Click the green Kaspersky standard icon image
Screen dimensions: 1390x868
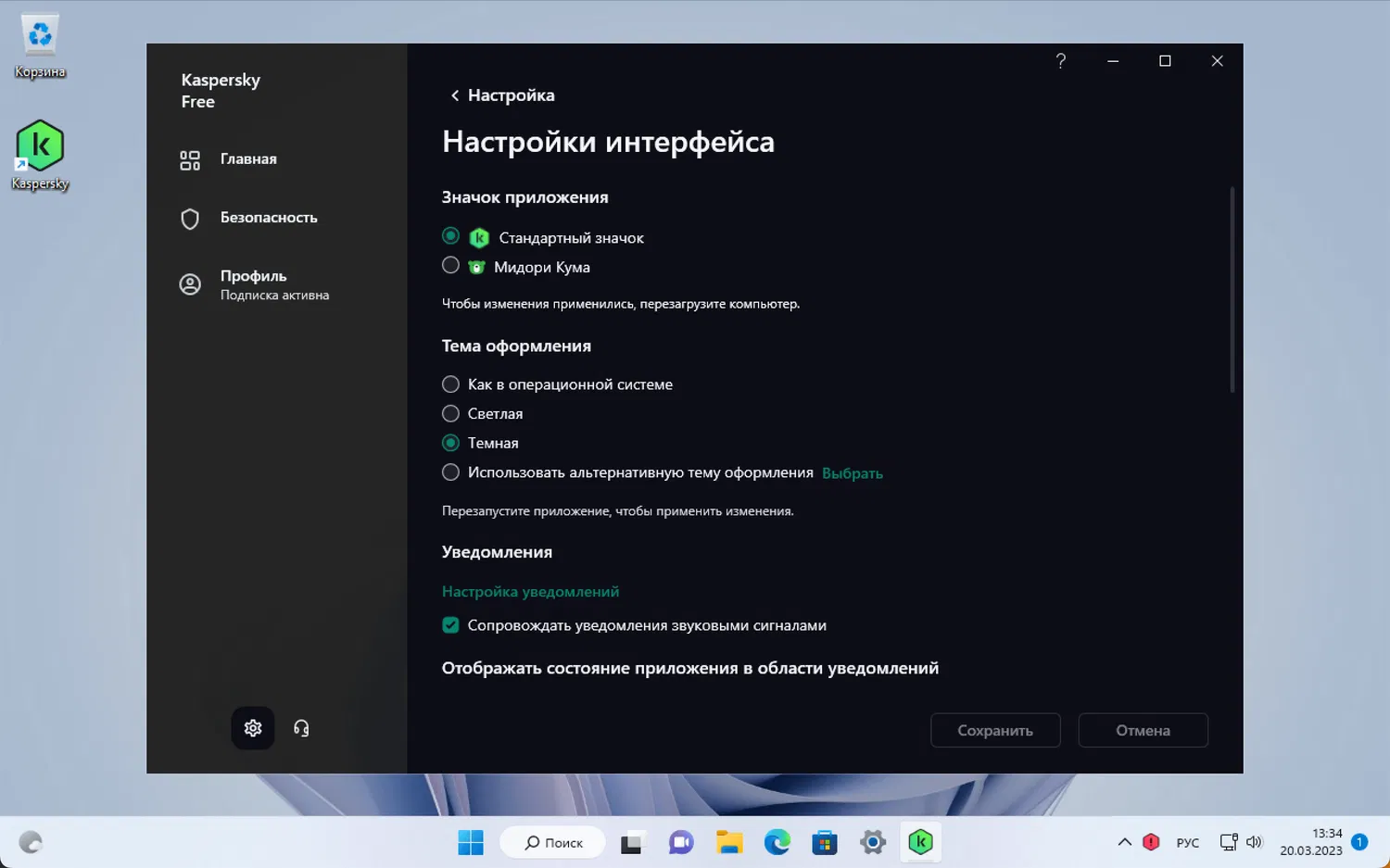479,238
